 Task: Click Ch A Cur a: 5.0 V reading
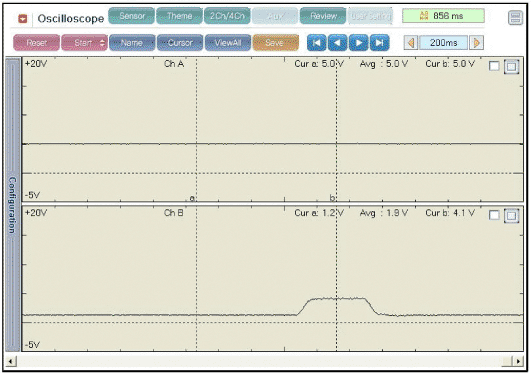coord(319,64)
